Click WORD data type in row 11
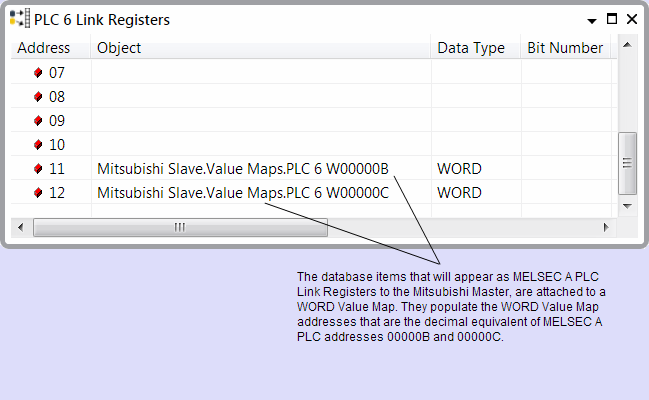 pos(459,169)
